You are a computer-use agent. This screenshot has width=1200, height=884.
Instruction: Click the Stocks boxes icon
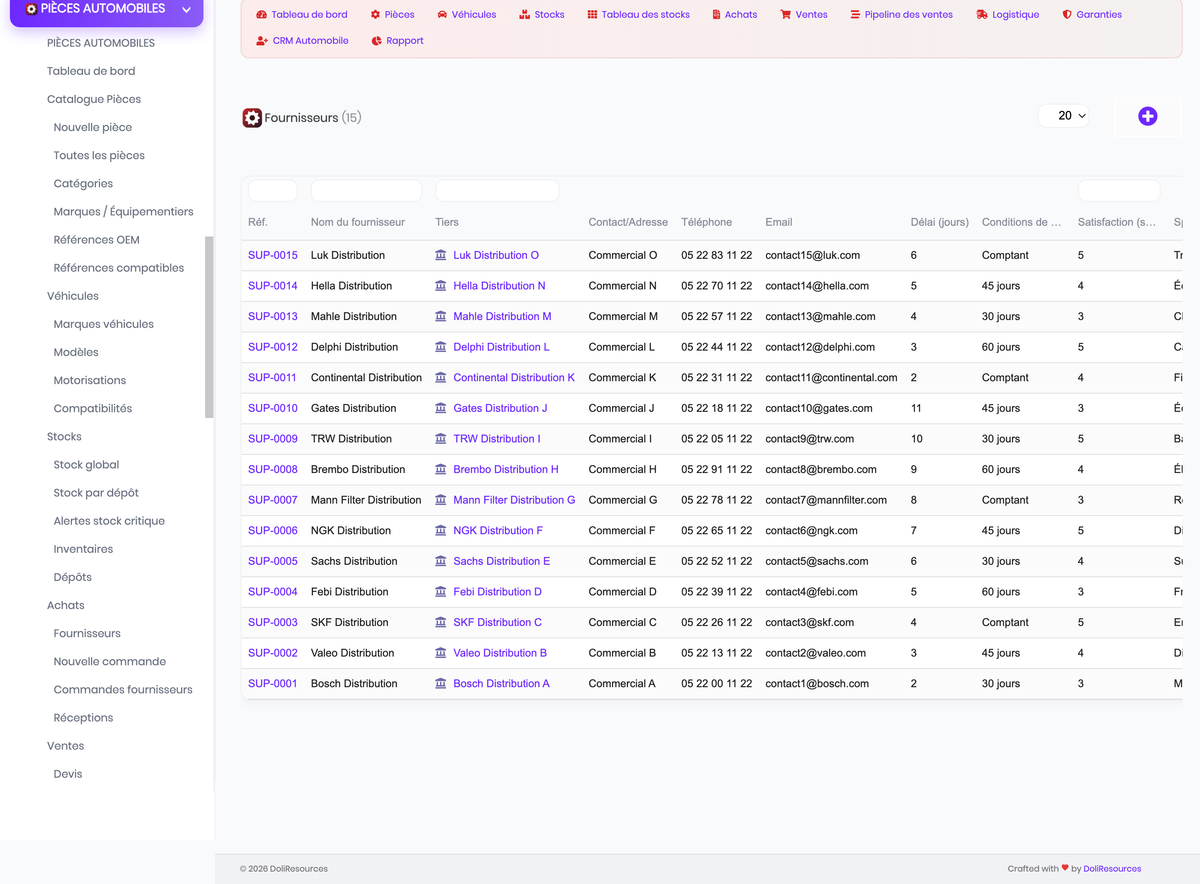point(525,15)
